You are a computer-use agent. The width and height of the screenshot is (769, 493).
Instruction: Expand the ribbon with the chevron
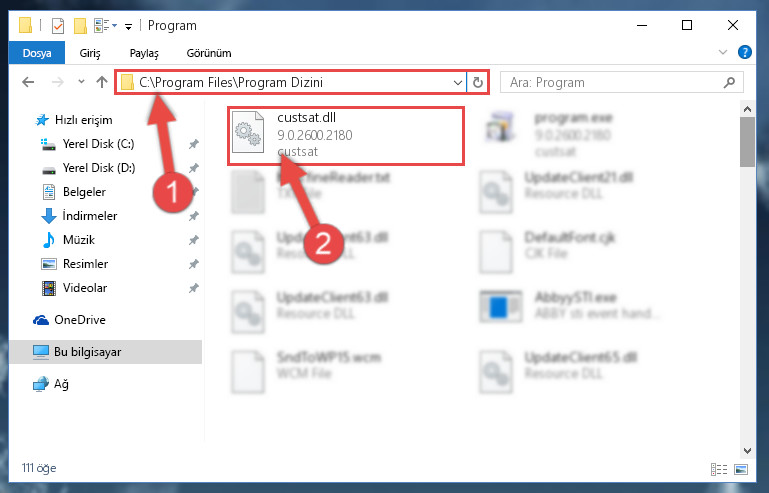(722, 52)
